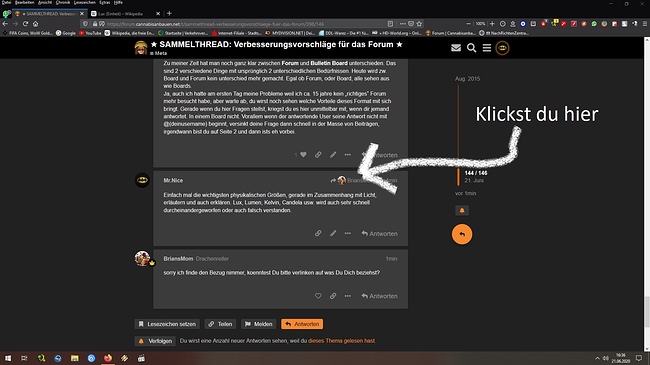Click the Firefox taskbar icon

tap(108, 358)
